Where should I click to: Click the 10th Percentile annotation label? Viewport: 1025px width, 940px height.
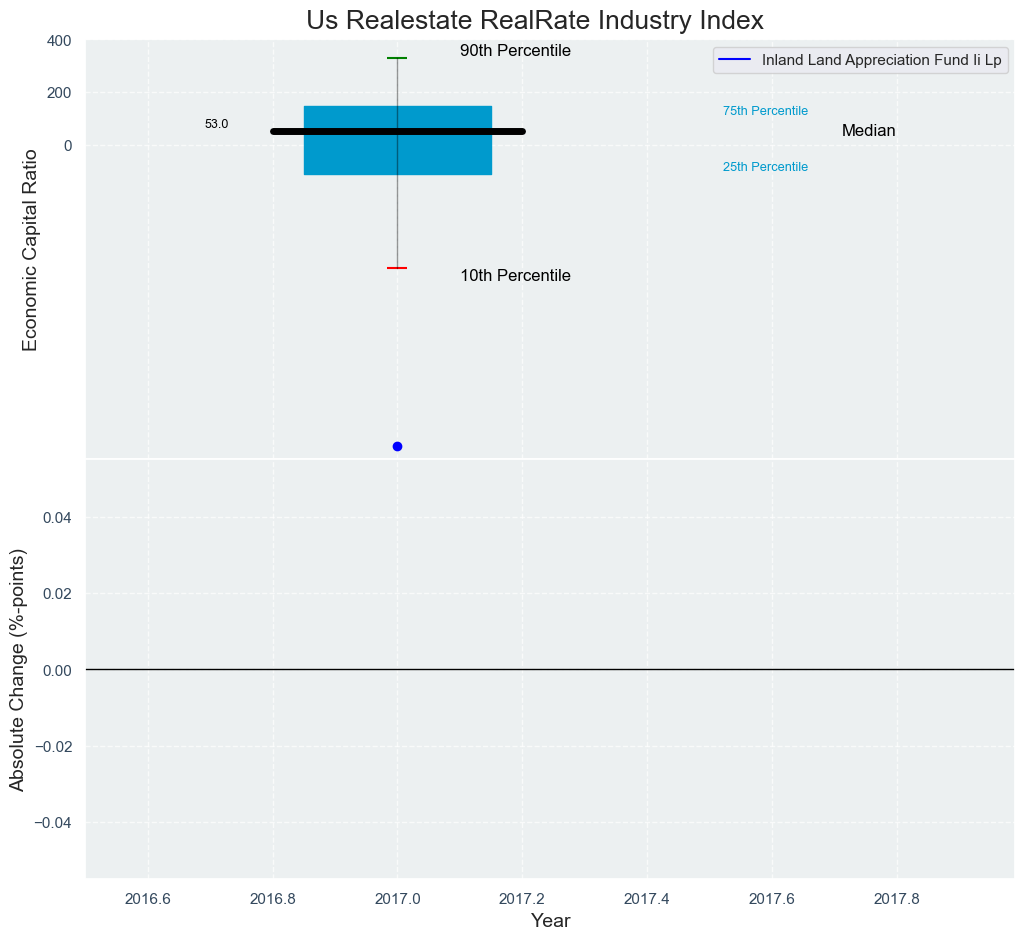click(x=515, y=276)
